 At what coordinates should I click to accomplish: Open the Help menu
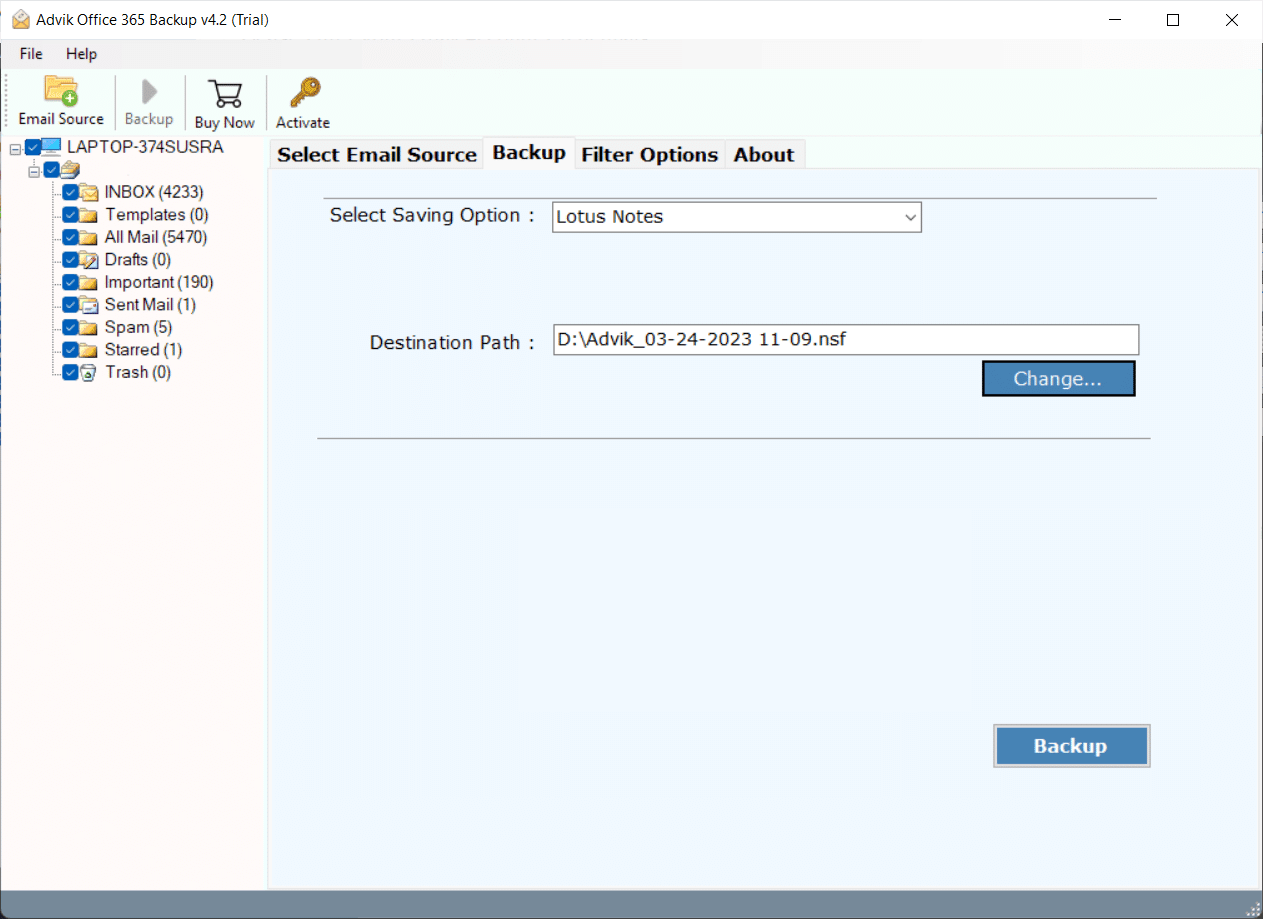click(82, 54)
